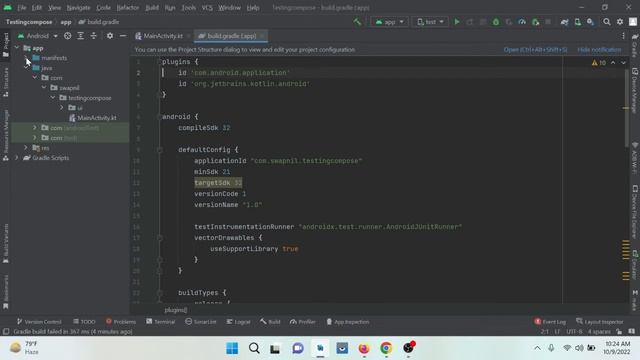Open the Android view selector dropdown
This screenshot has width=640, height=360.
coord(38,36)
